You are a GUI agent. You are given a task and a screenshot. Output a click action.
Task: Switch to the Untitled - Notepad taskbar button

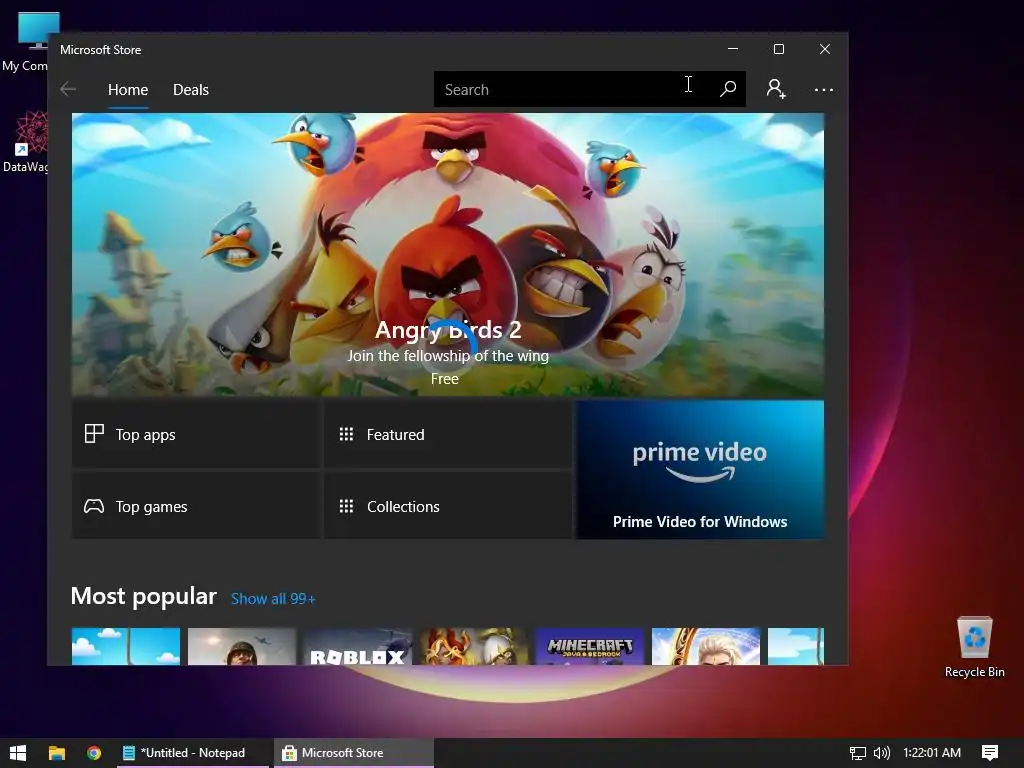pos(193,753)
